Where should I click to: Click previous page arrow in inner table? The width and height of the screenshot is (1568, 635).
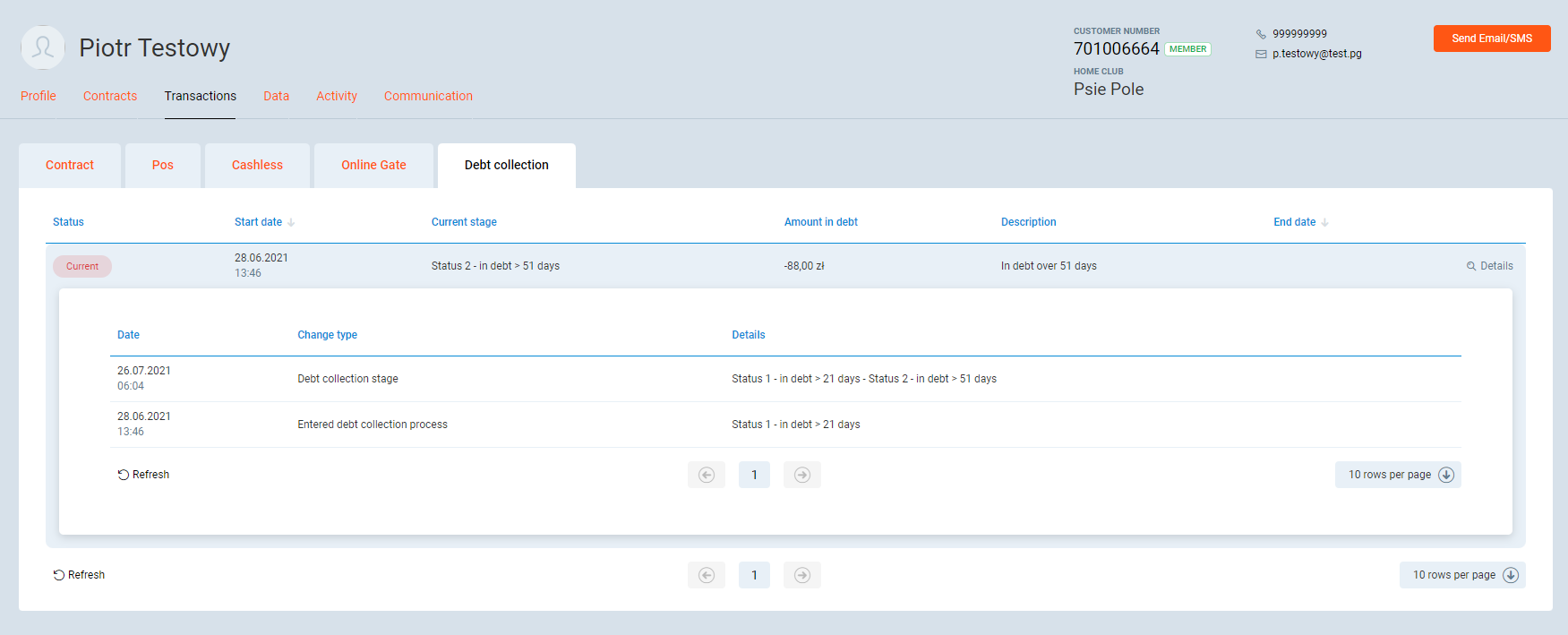(707, 475)
